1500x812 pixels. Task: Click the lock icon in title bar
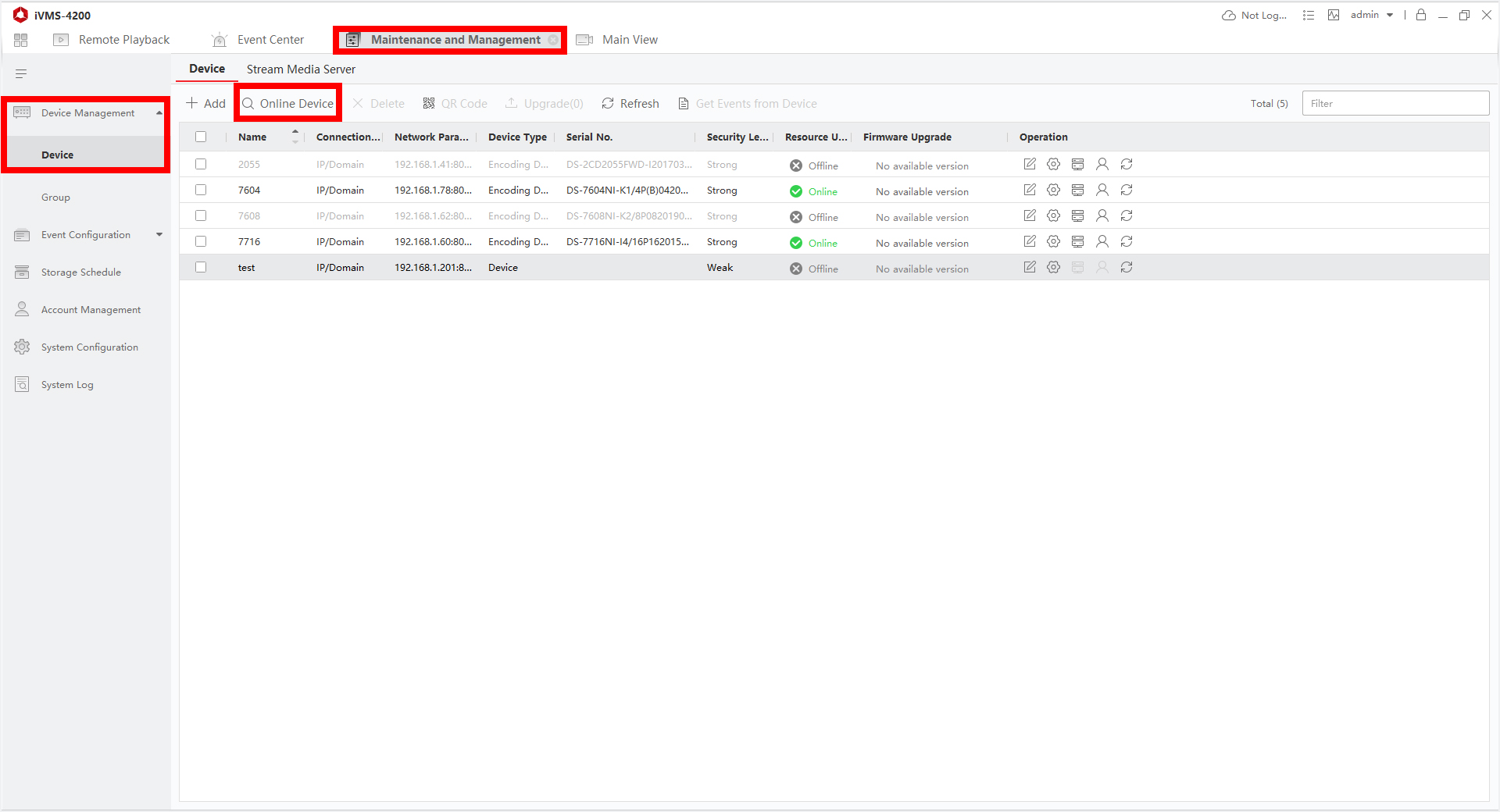[x=1420, y=15]
